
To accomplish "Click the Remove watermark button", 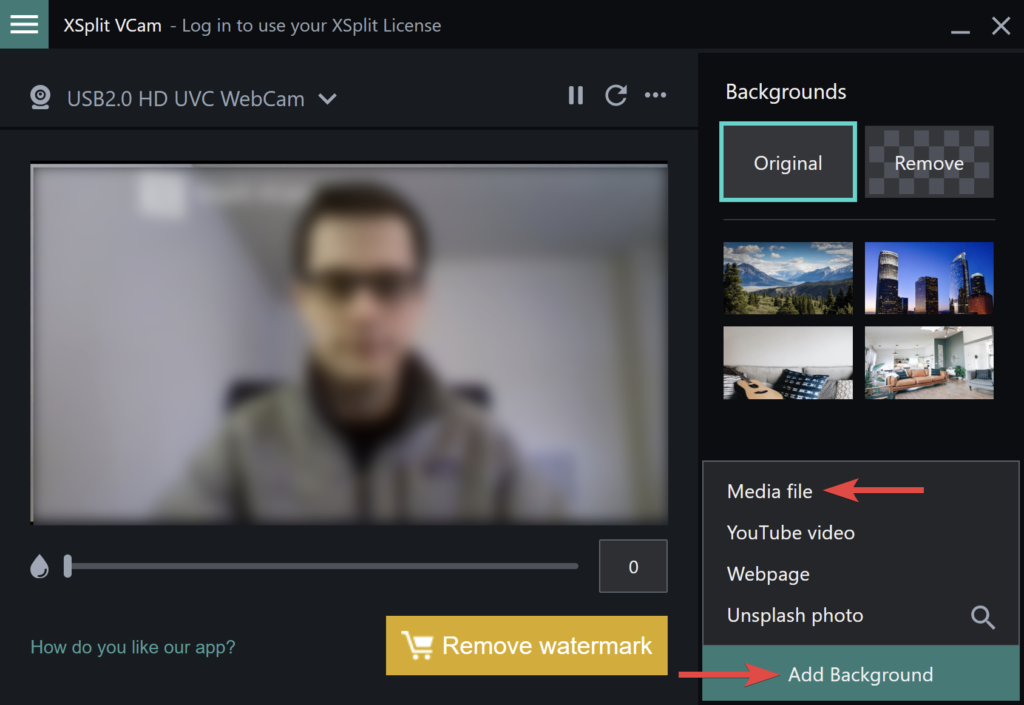I will (x=526, y=646).
